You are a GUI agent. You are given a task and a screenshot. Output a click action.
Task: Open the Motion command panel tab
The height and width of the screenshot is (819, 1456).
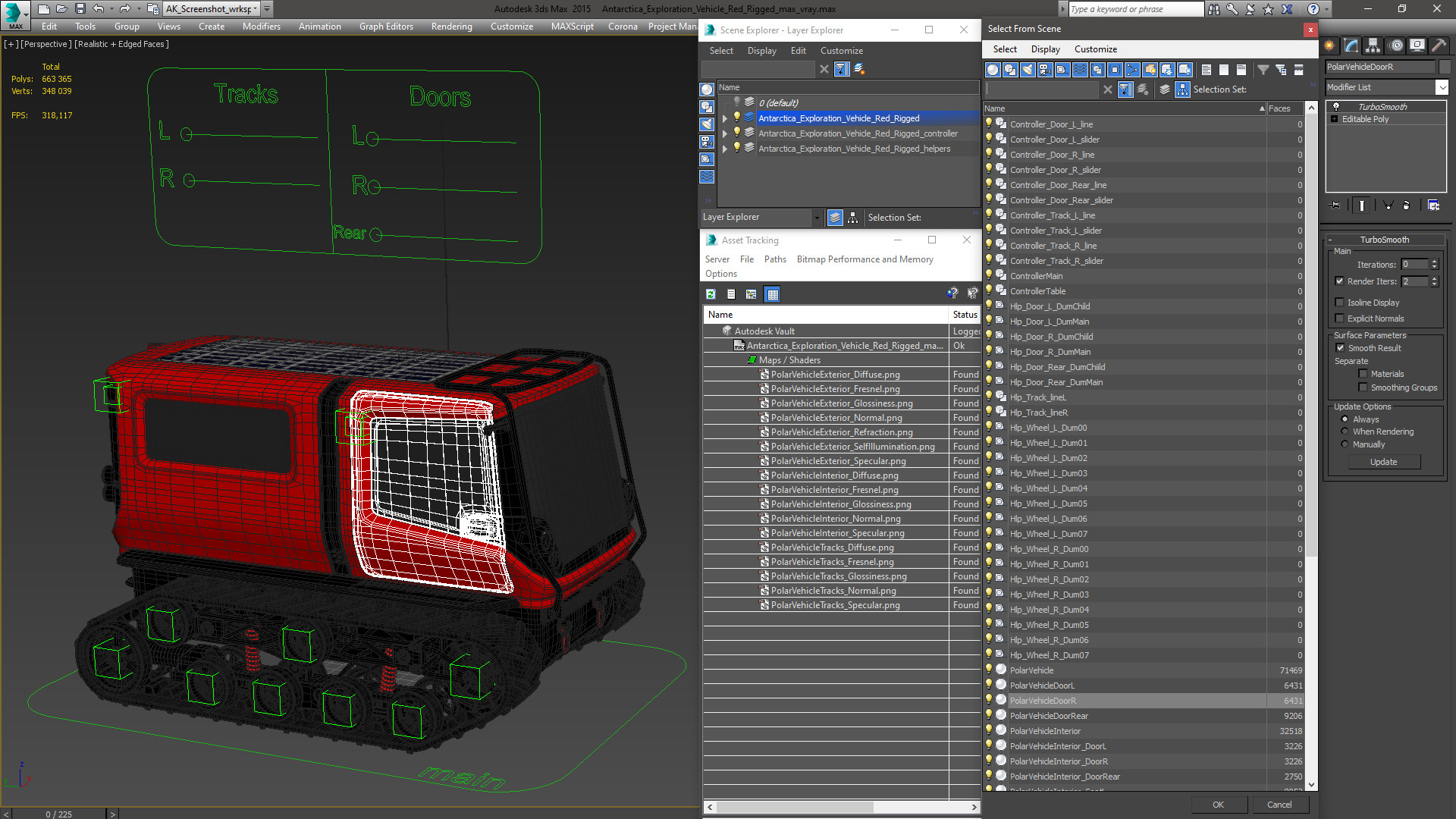tap(1395, 45)
